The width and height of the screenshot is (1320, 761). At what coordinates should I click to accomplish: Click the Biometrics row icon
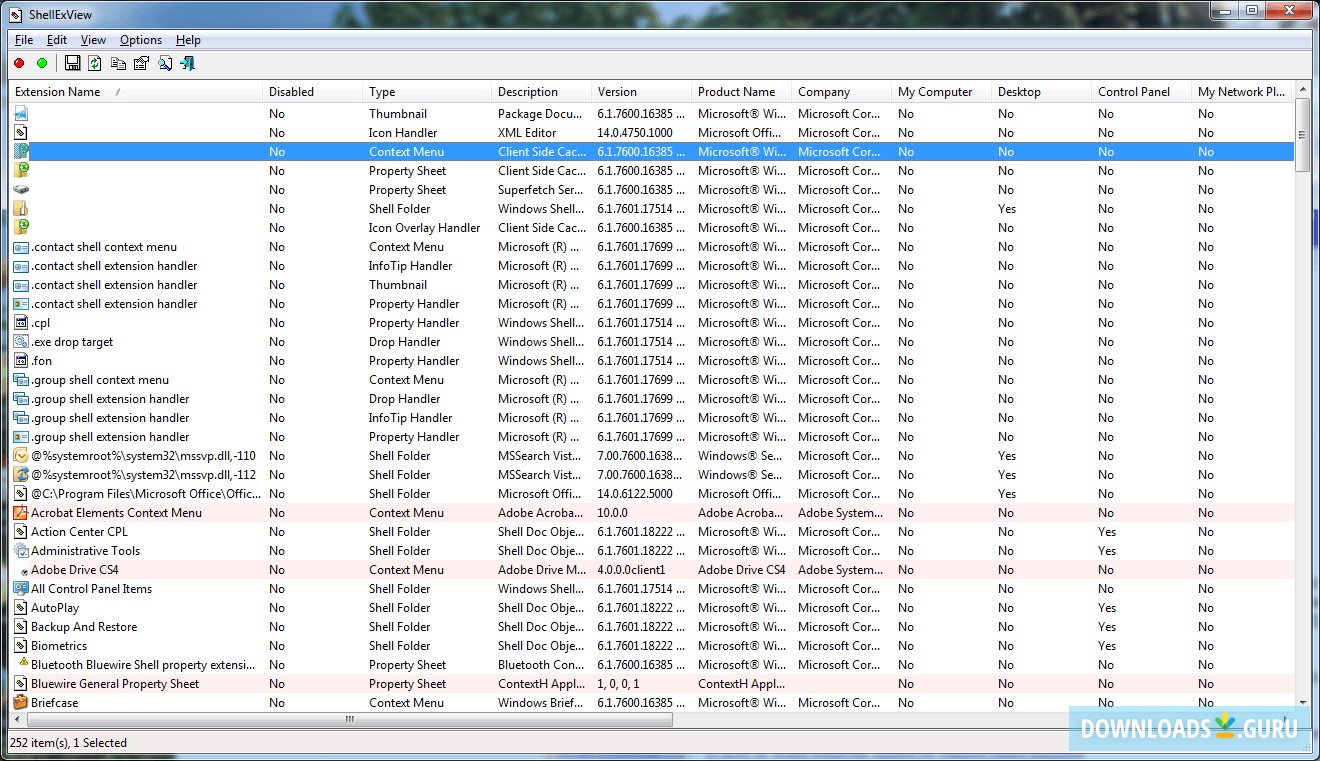[20, 646]
